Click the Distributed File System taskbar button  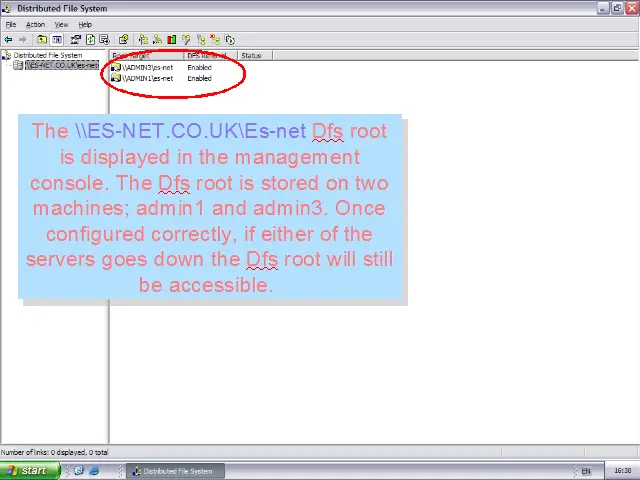pos(175,471)
